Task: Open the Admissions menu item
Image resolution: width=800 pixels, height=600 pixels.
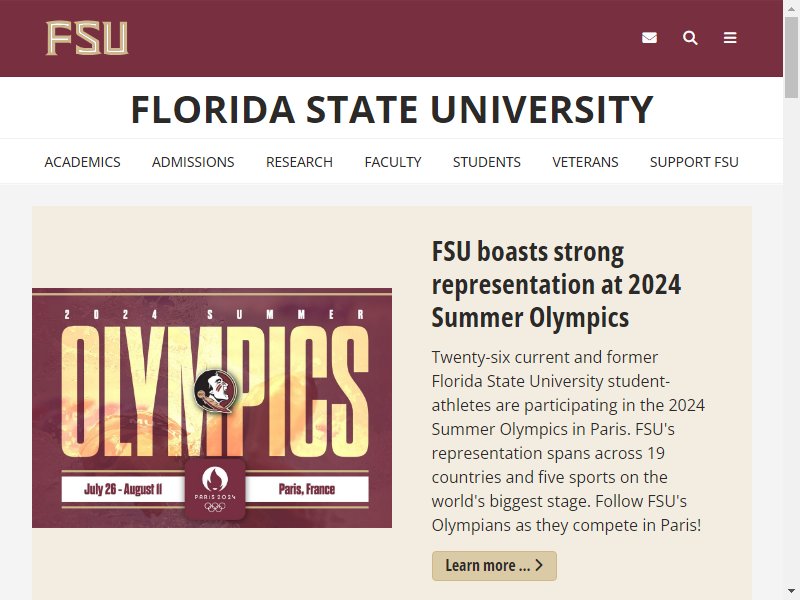Action: pyautogui.click(x=193, y=162)
